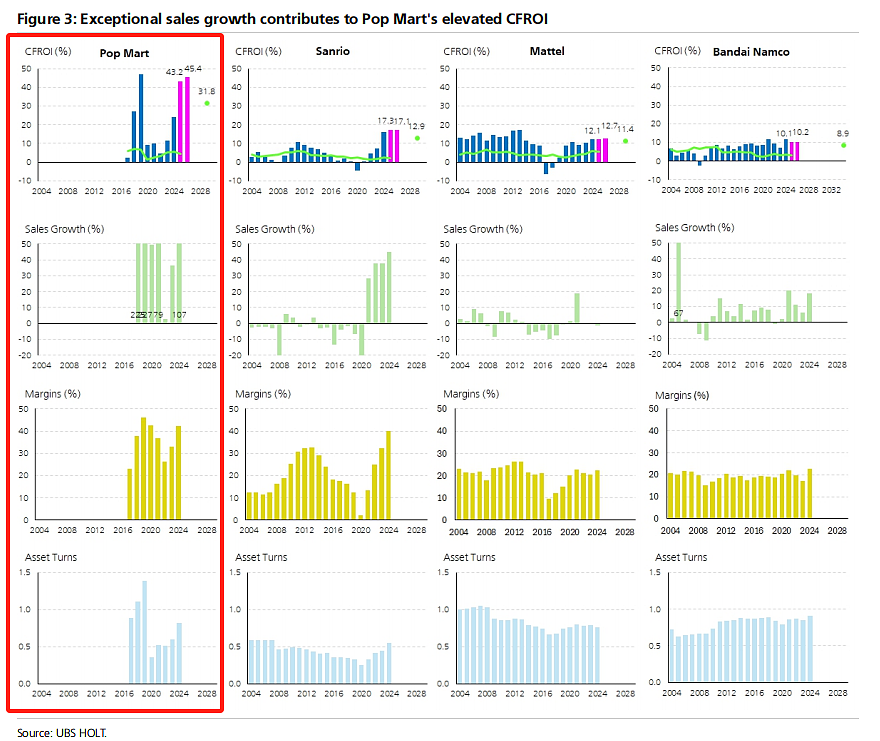The image size is (880, 741).
Task: Click the Bandai Namco Sales Growth (%) label
Action: coord(695,227)
